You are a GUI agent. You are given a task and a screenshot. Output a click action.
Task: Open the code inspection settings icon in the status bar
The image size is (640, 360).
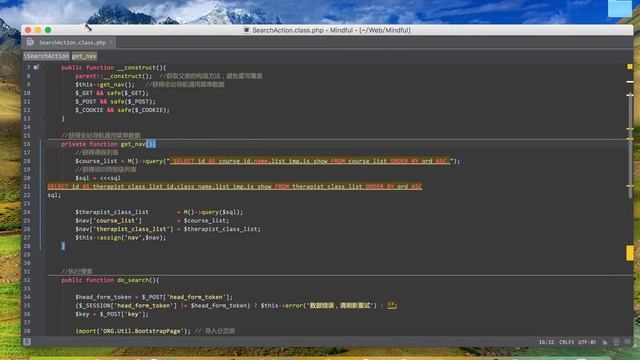pyautogui.click(x=616, y=342)
